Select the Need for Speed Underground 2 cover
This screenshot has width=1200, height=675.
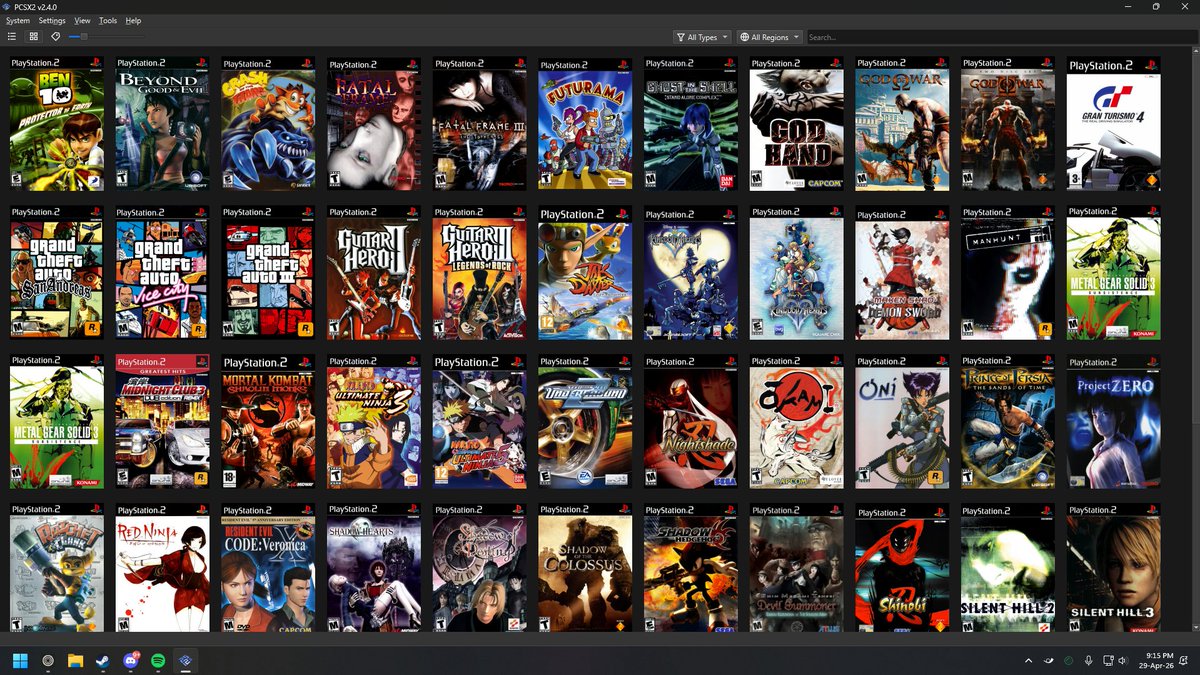click(x=585, y=422)
